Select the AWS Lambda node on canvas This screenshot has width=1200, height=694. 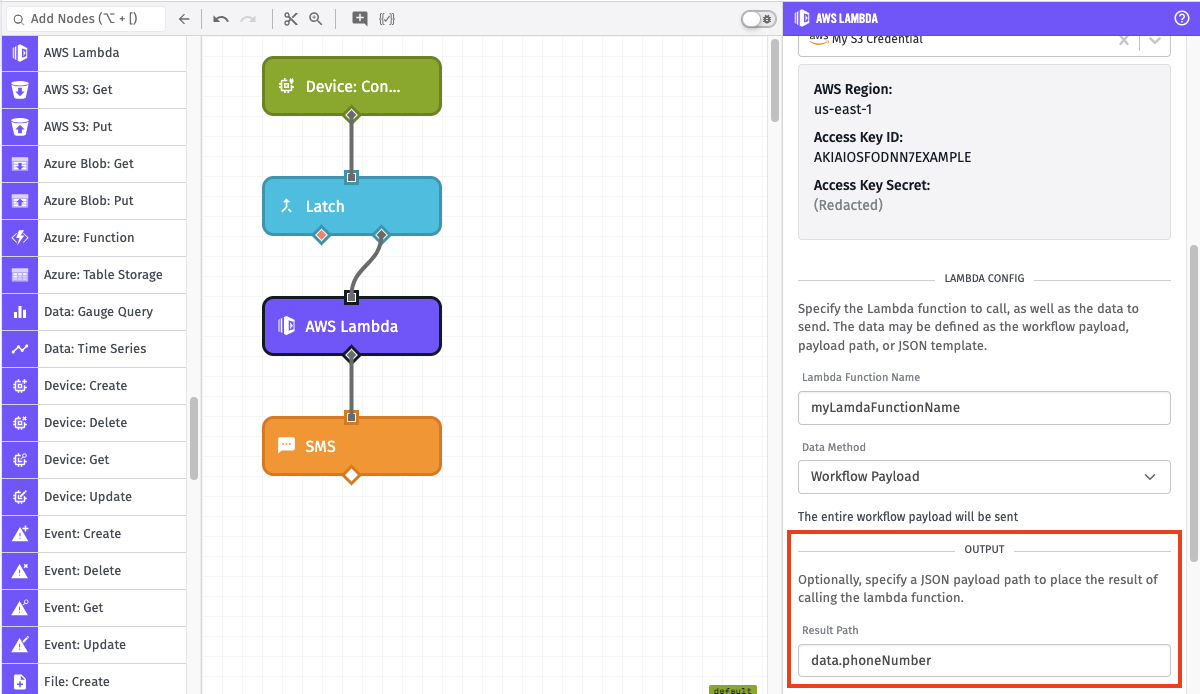point(351,326)
